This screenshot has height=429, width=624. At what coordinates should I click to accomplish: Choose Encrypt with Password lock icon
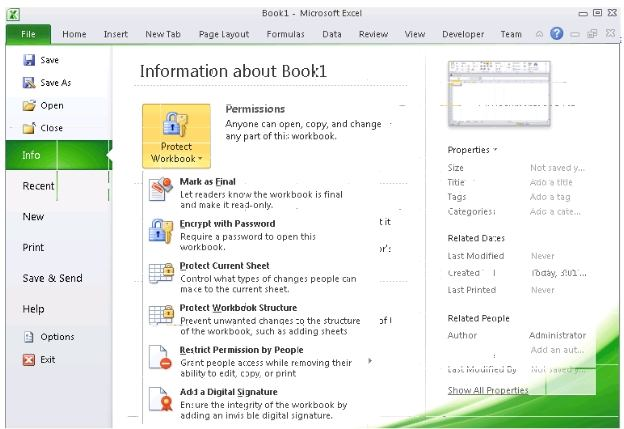point(161,230)
